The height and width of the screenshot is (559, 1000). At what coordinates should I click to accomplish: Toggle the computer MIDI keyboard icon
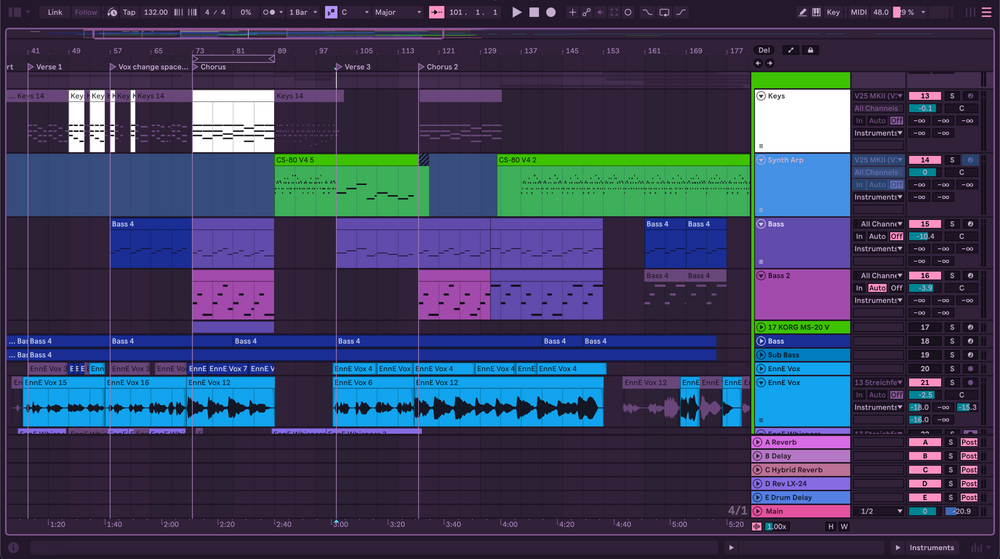tap(816, 12)
